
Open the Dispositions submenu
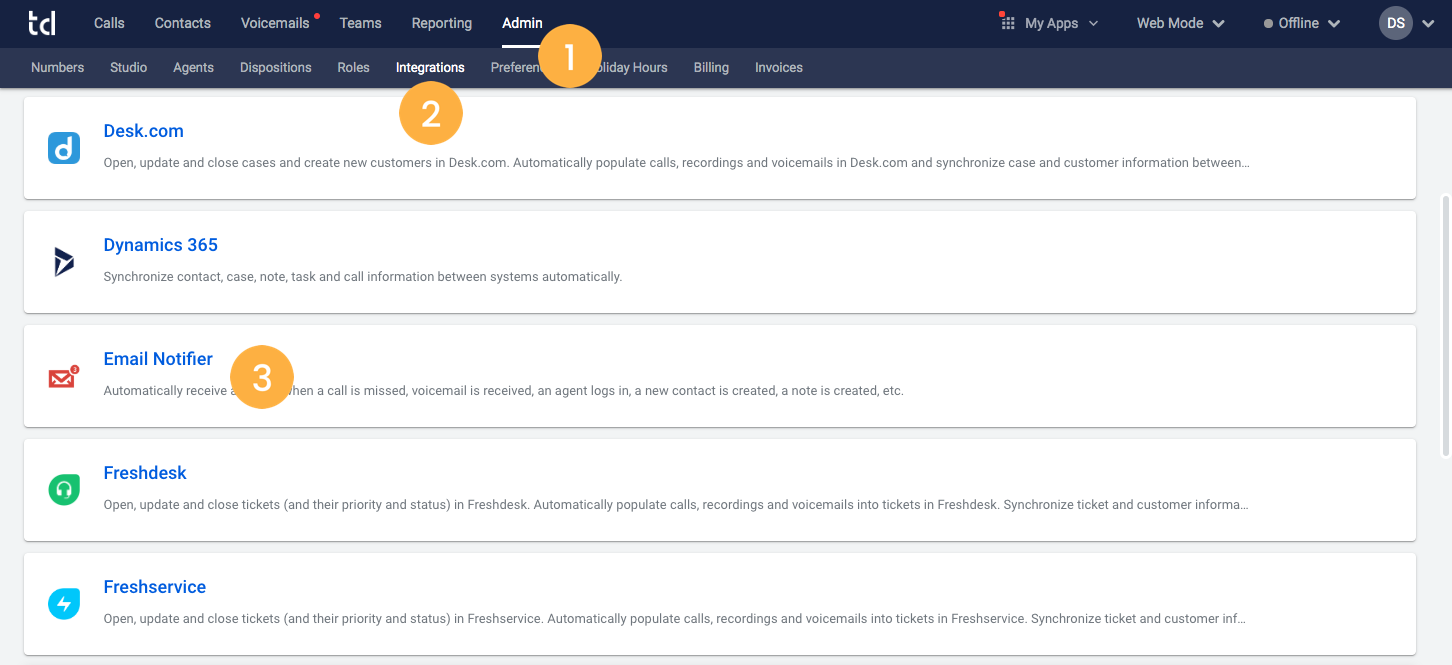pyautogui.click(x=276, y=68)
